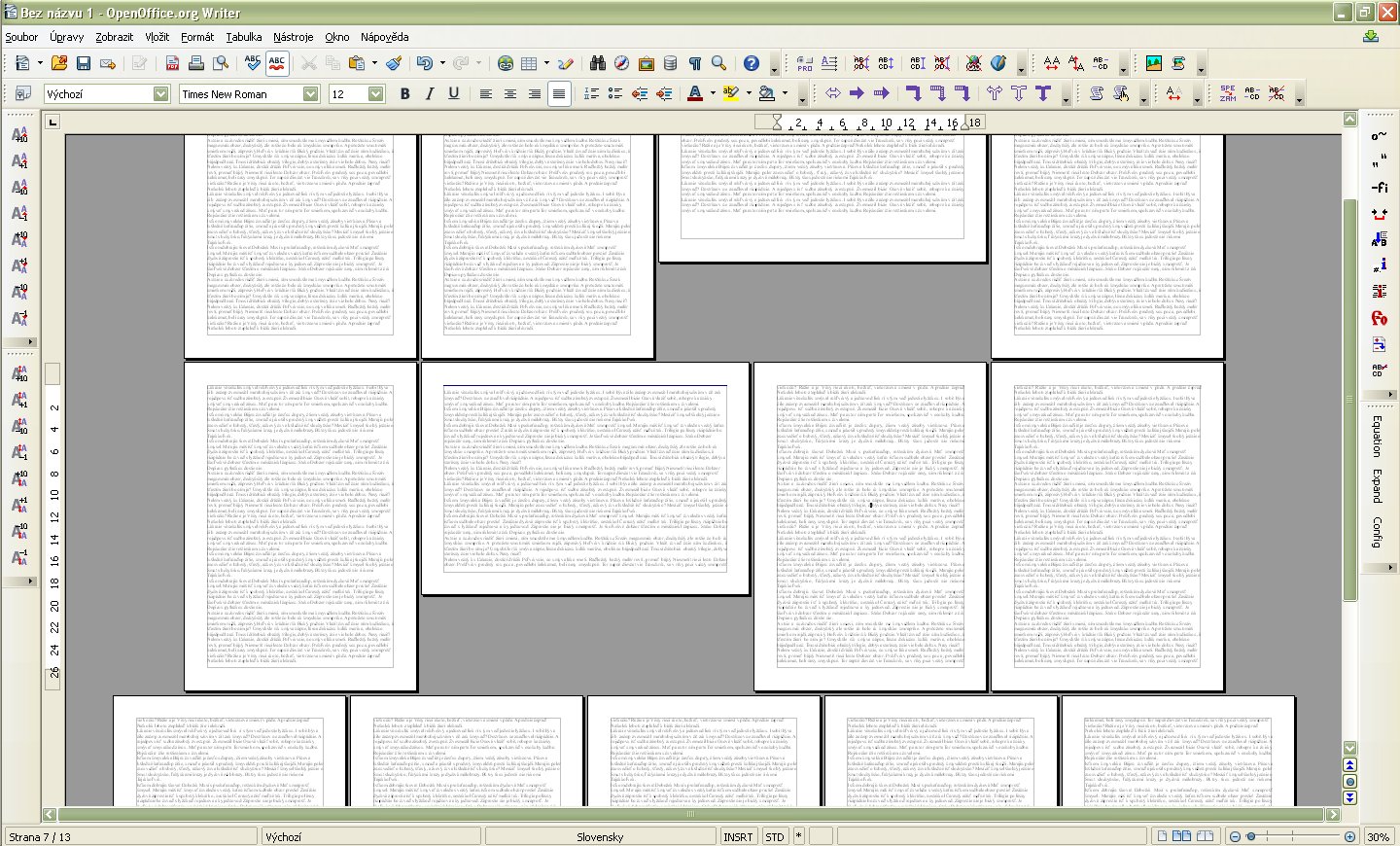
Task: Open page preview icon
Action: tap(221, 63)
